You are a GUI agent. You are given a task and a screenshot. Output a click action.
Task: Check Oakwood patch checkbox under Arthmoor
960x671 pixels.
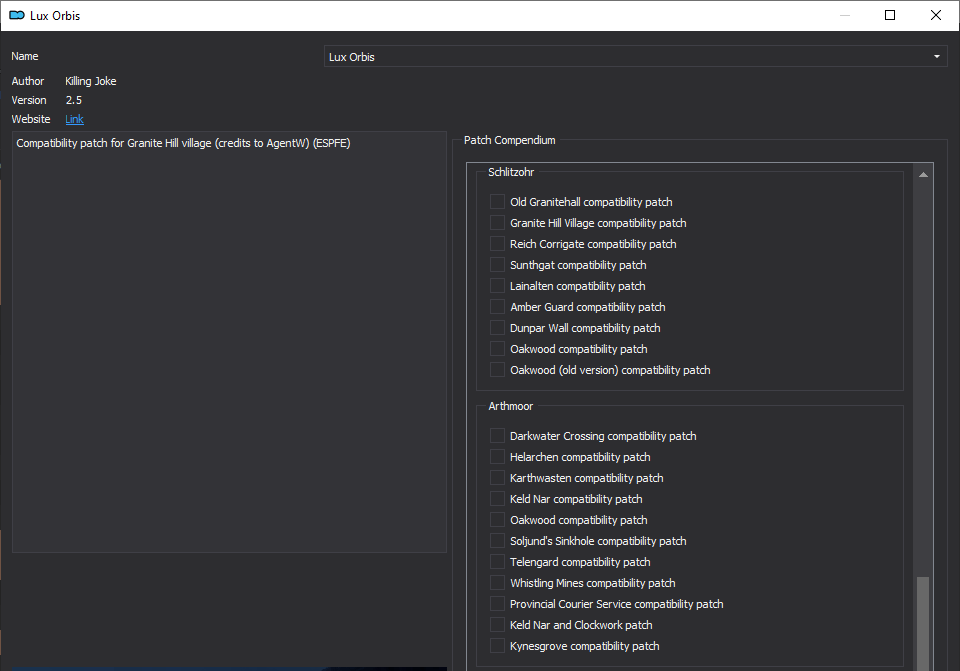[x=497, y=520]
